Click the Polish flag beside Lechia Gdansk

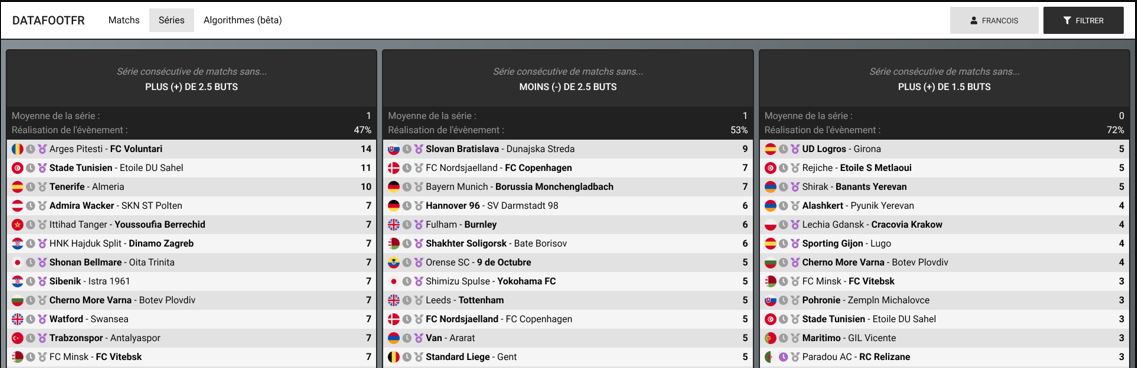(771, 224)
